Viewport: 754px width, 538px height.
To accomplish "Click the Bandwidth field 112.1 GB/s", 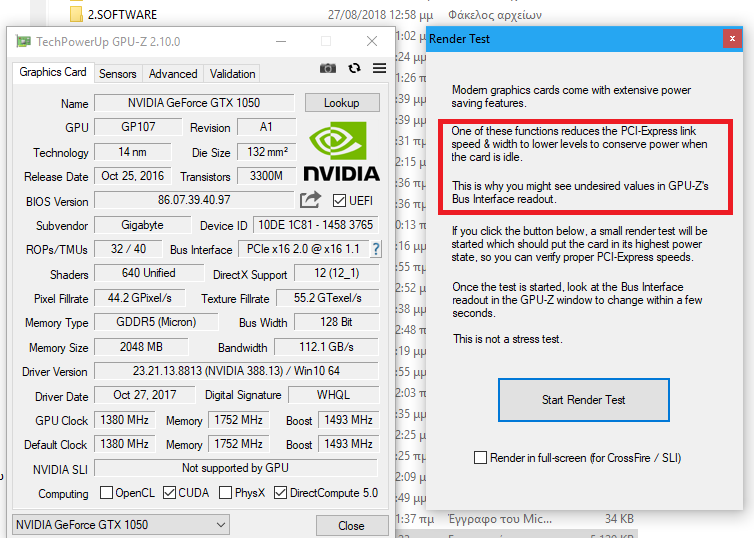I will pos(327,347).
